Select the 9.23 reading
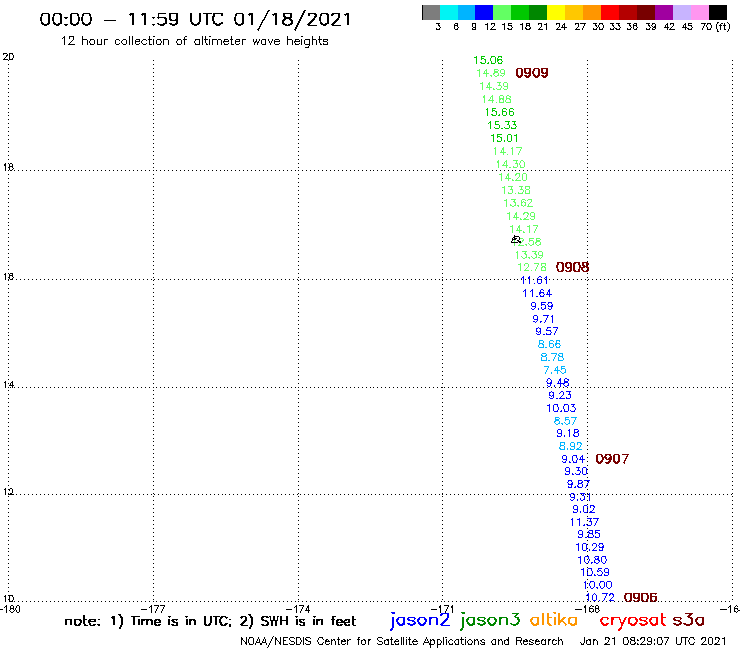740x650 pixels. (560, 396)
